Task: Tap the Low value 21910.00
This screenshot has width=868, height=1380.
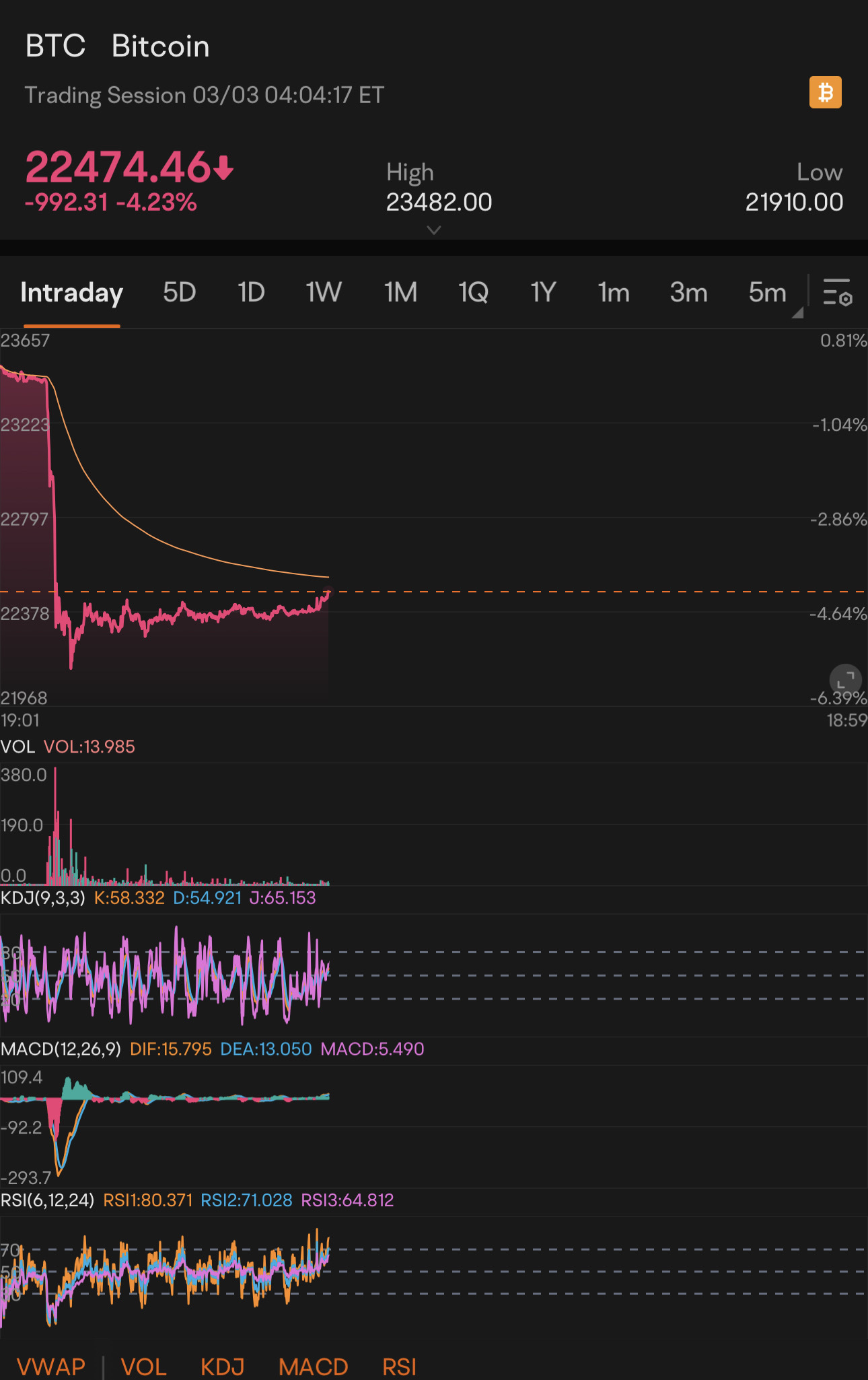Action: tap(794, 202)
